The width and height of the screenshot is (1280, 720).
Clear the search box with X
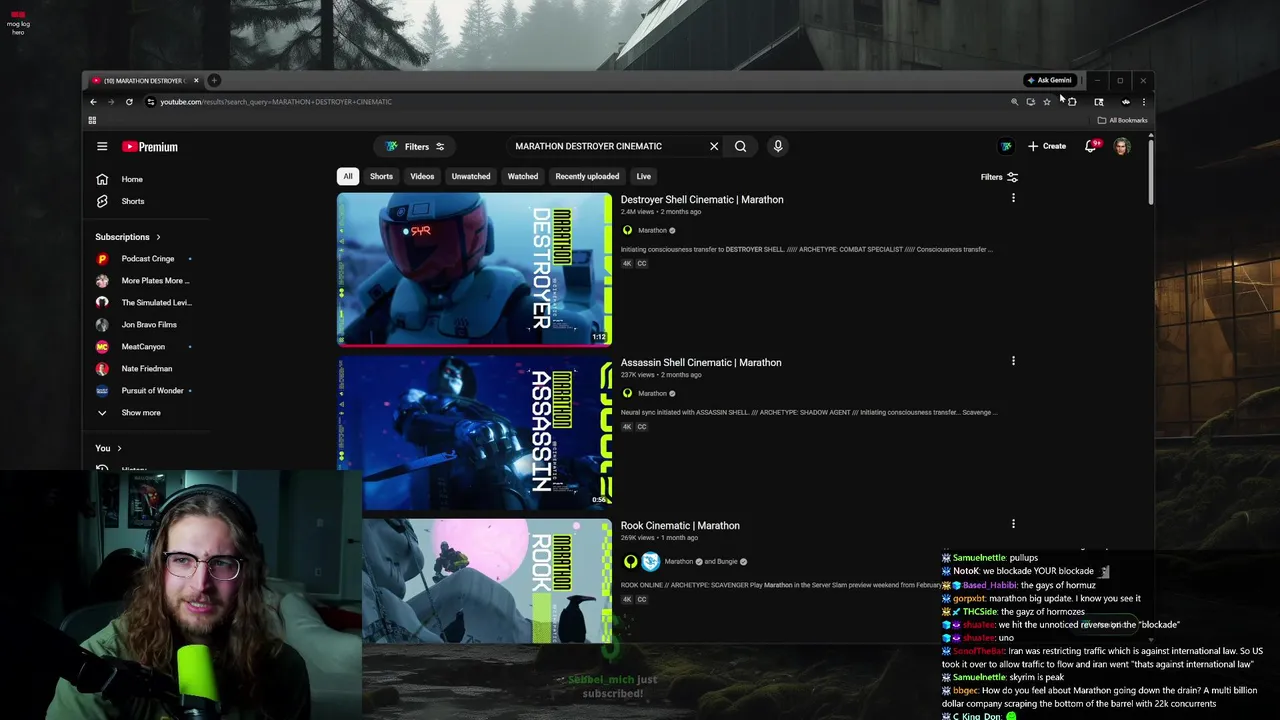tap(714, 146)
